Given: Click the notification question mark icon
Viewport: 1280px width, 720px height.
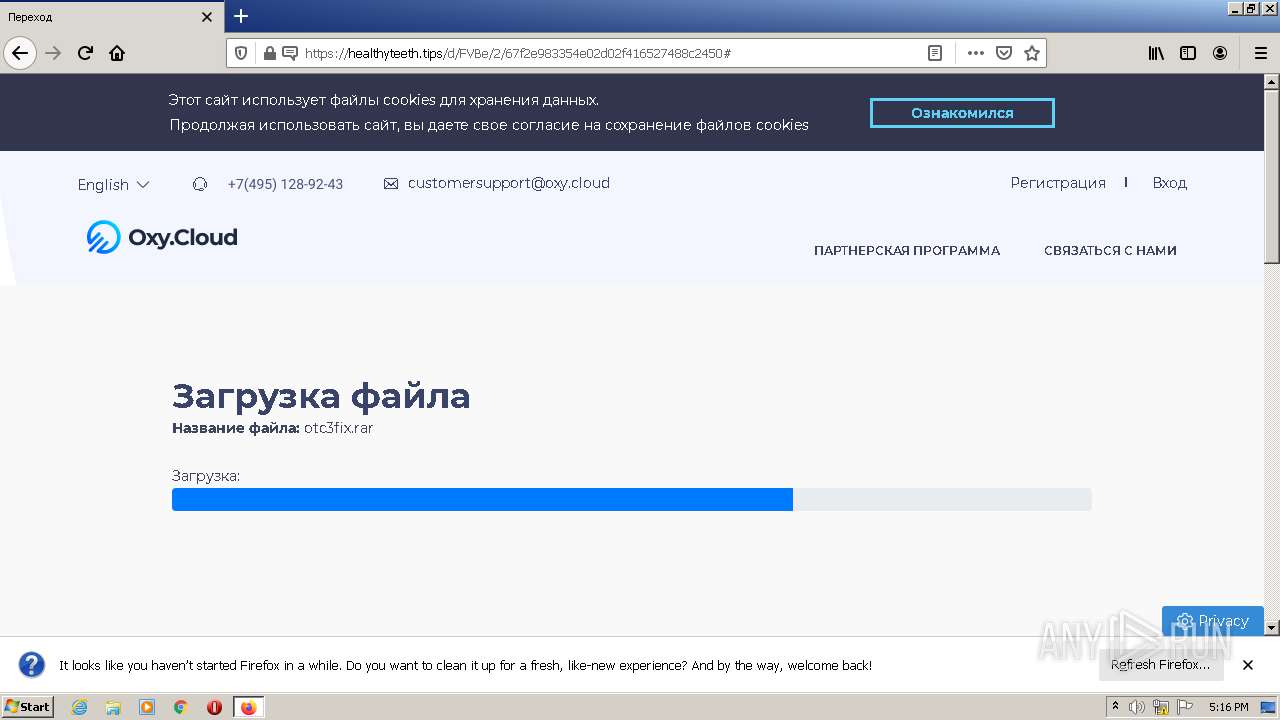Looking at the screenshot, I should 32,665.
